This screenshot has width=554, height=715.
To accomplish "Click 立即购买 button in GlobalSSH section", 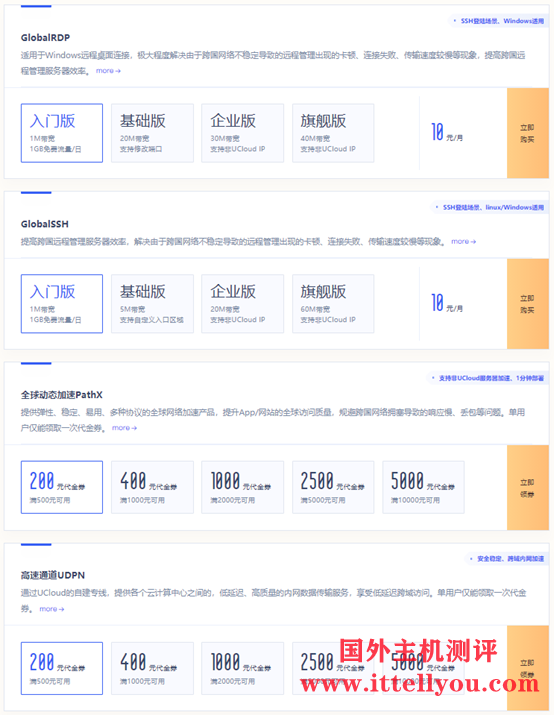I will [528, 304].
